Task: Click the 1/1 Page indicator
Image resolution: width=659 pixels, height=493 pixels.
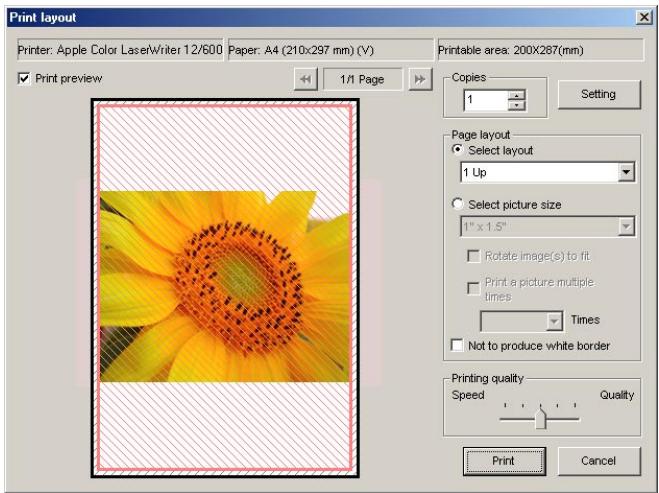Action: coord(362,79)
